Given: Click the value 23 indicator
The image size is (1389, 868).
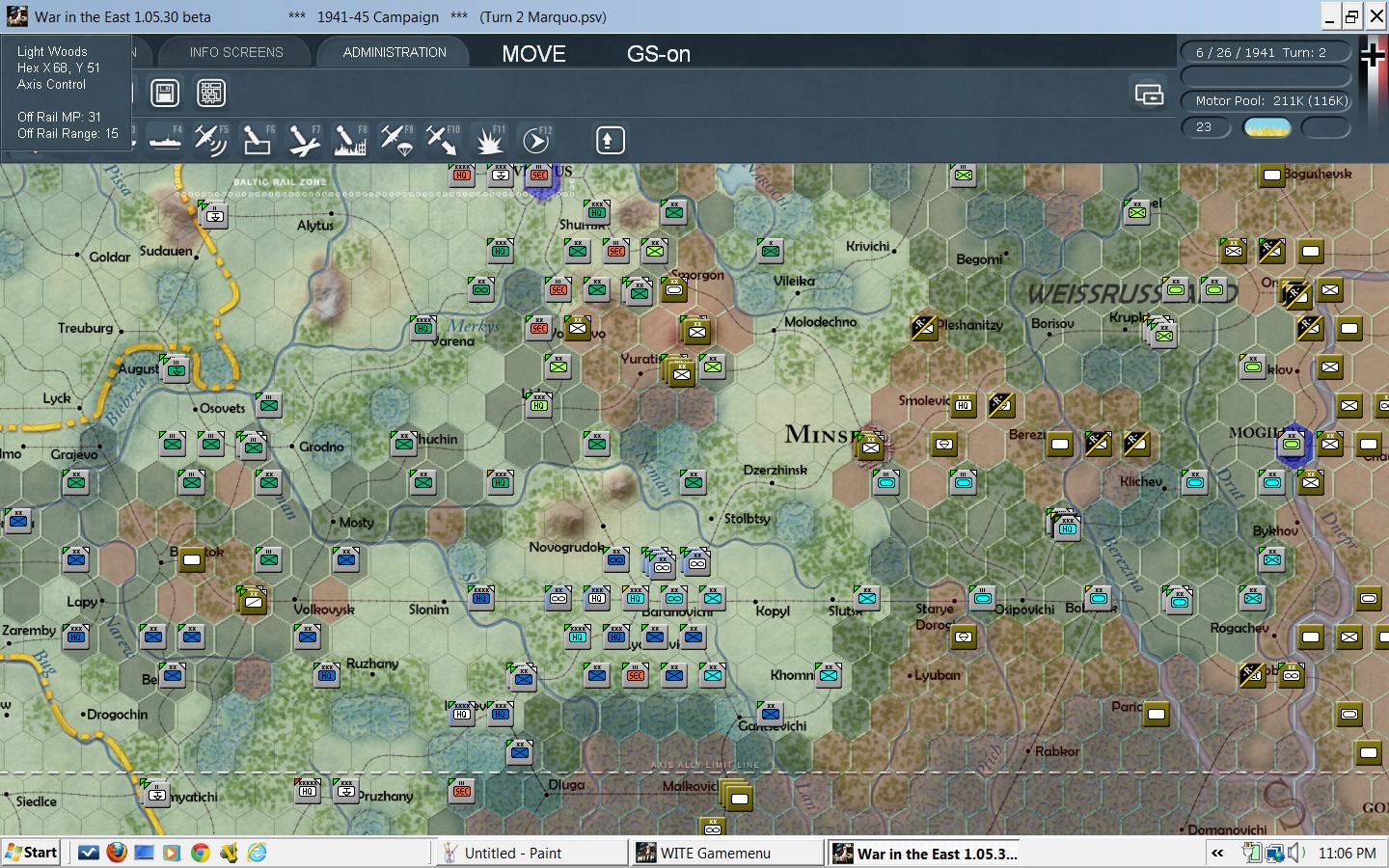Looking at the screenshot, I should click(x=1205, y=127).
